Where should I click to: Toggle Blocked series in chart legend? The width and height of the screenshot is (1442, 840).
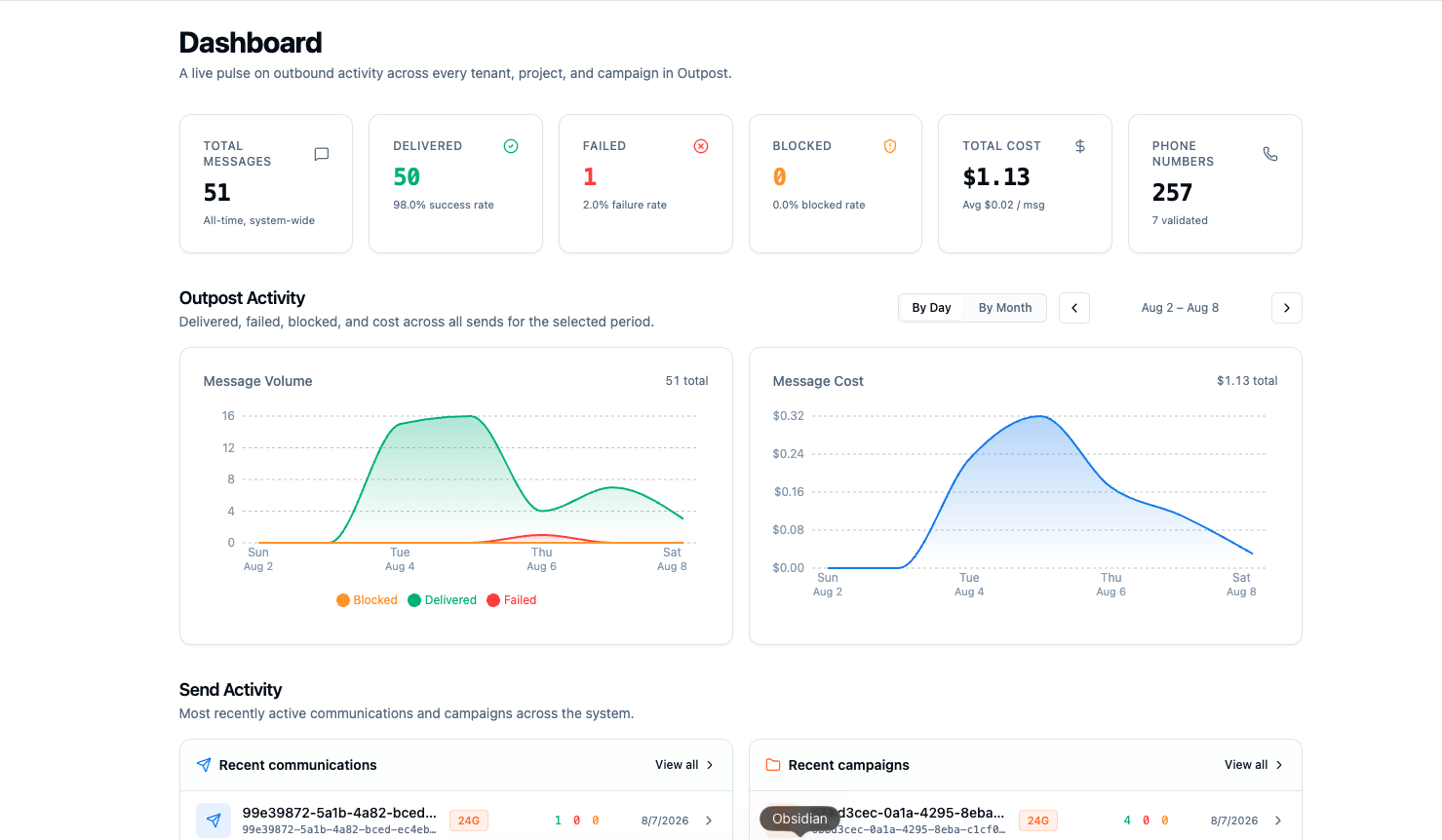(x=368, y=600)
